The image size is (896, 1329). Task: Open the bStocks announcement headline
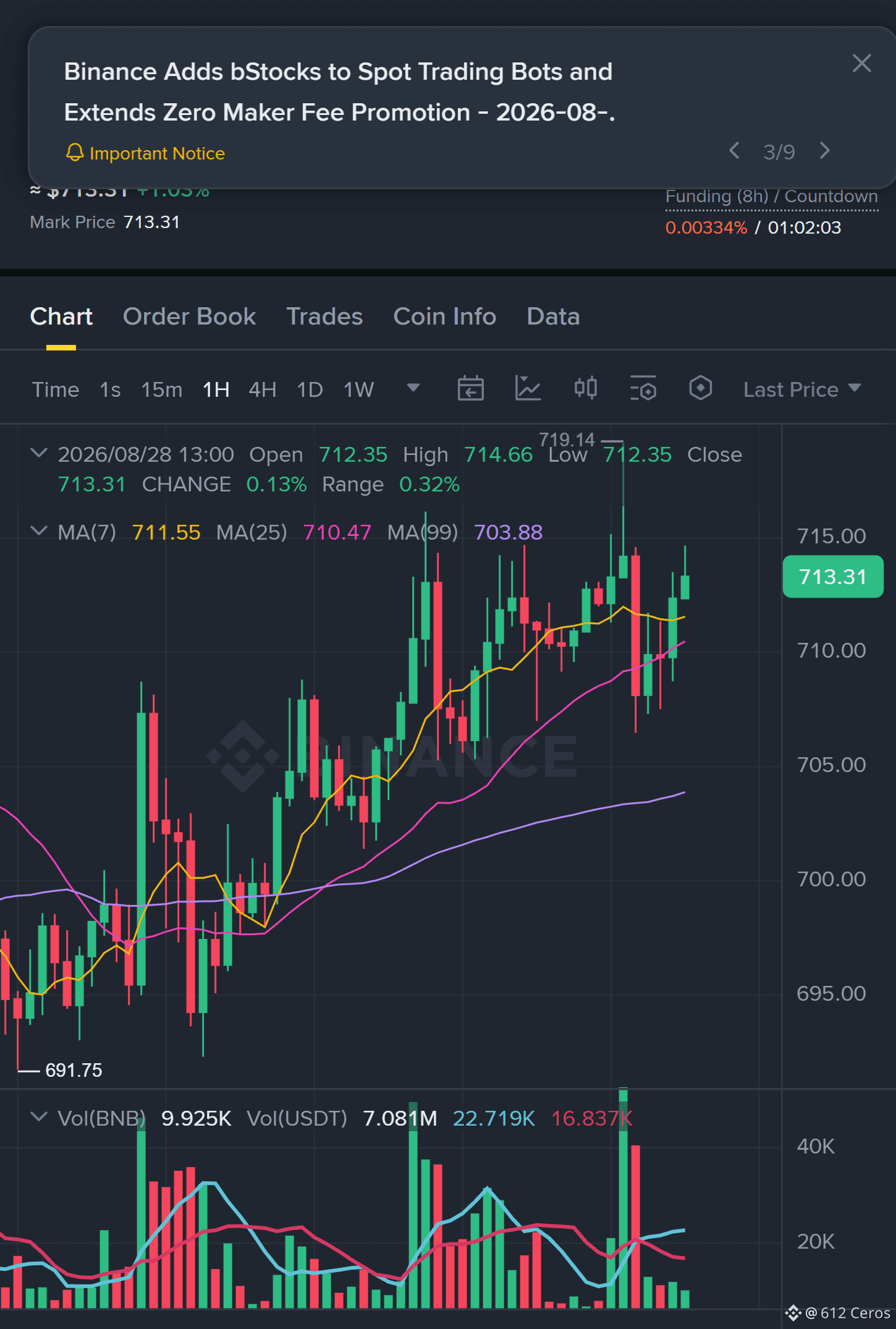[339, 92]
